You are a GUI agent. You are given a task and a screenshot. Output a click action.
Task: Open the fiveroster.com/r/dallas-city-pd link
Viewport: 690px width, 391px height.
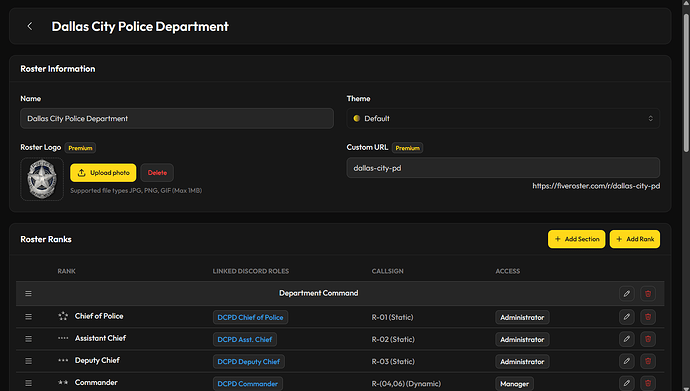pyautogui.click(x=596, y=186)
